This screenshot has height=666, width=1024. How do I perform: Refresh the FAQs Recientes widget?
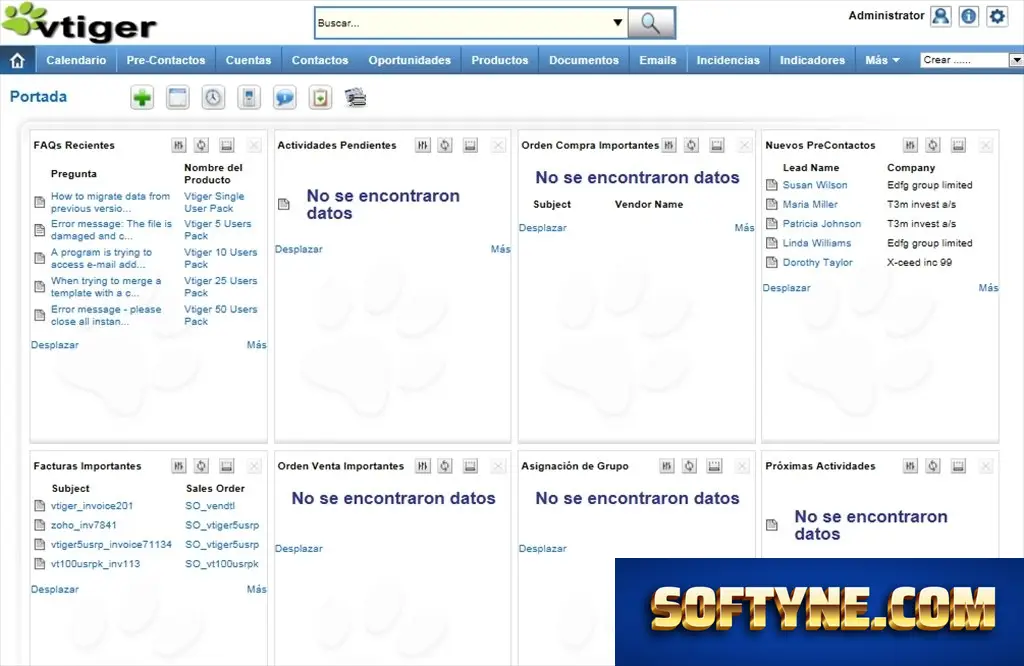pos(202,145)
